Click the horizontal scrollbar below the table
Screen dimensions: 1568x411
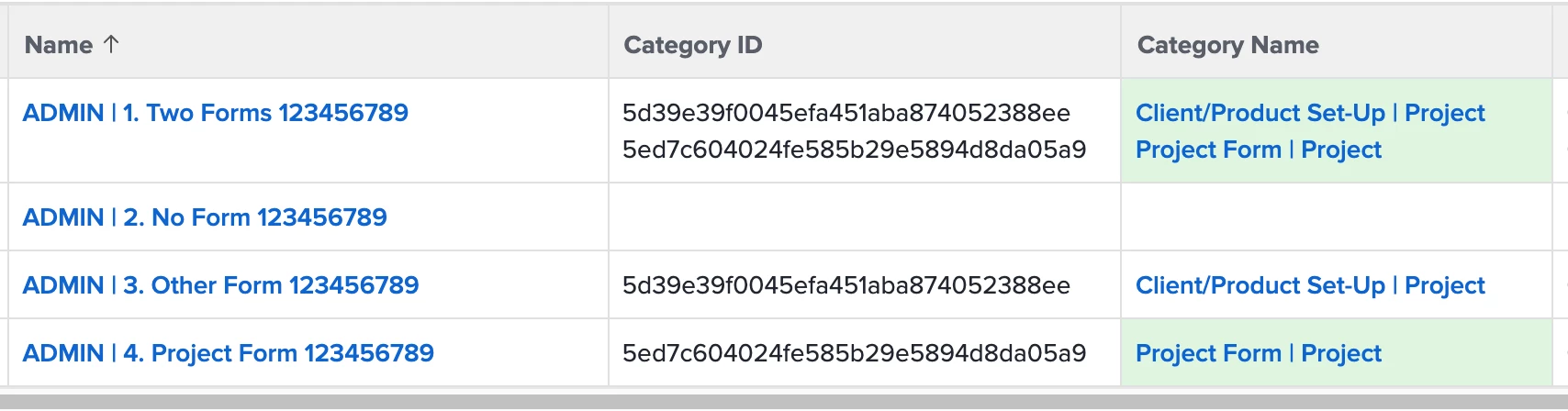point(784,402)
